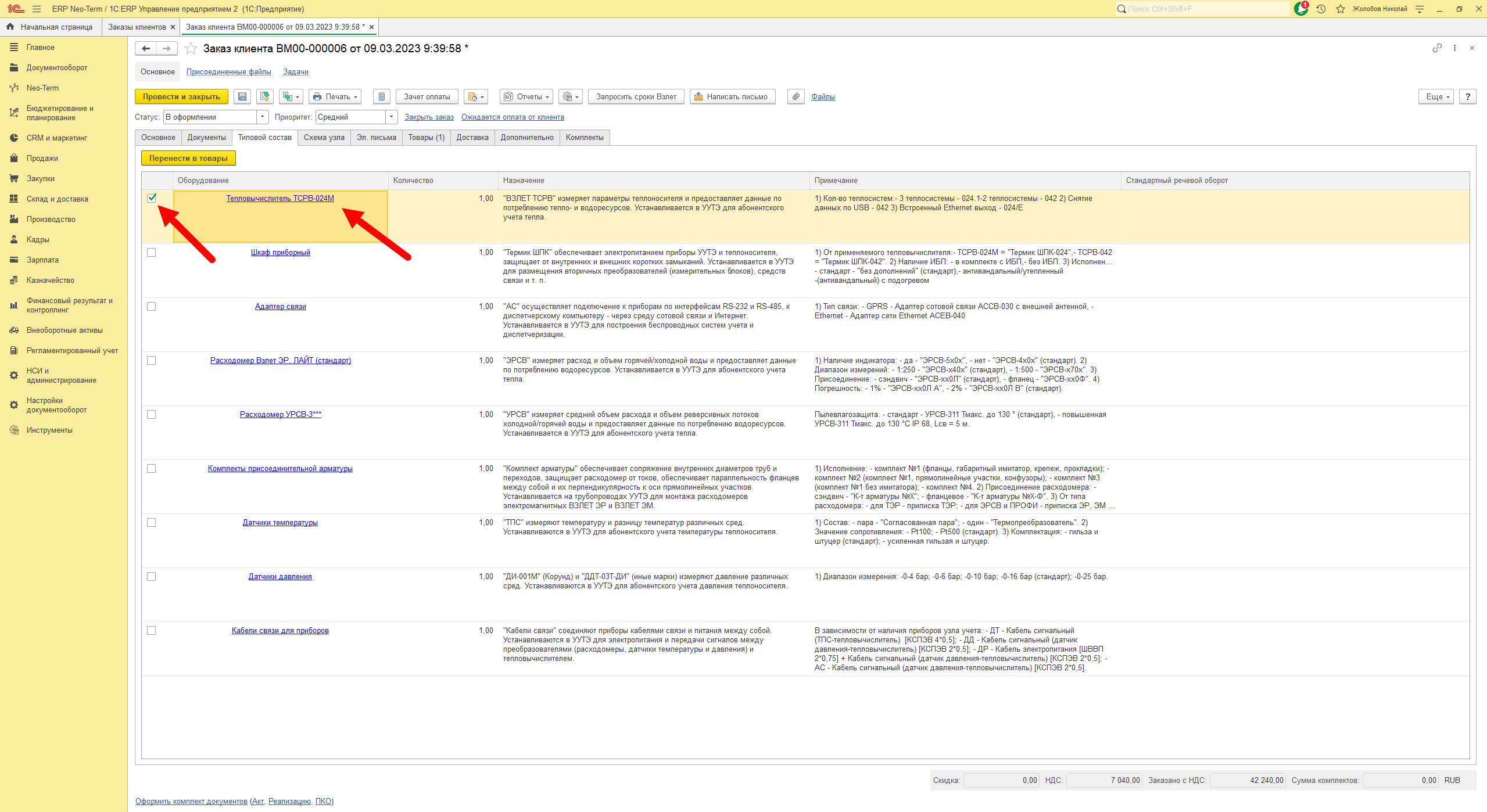Viewport: 1487px width, 812px height.
Task: Add order to favorites star
Action: point(191,49)
